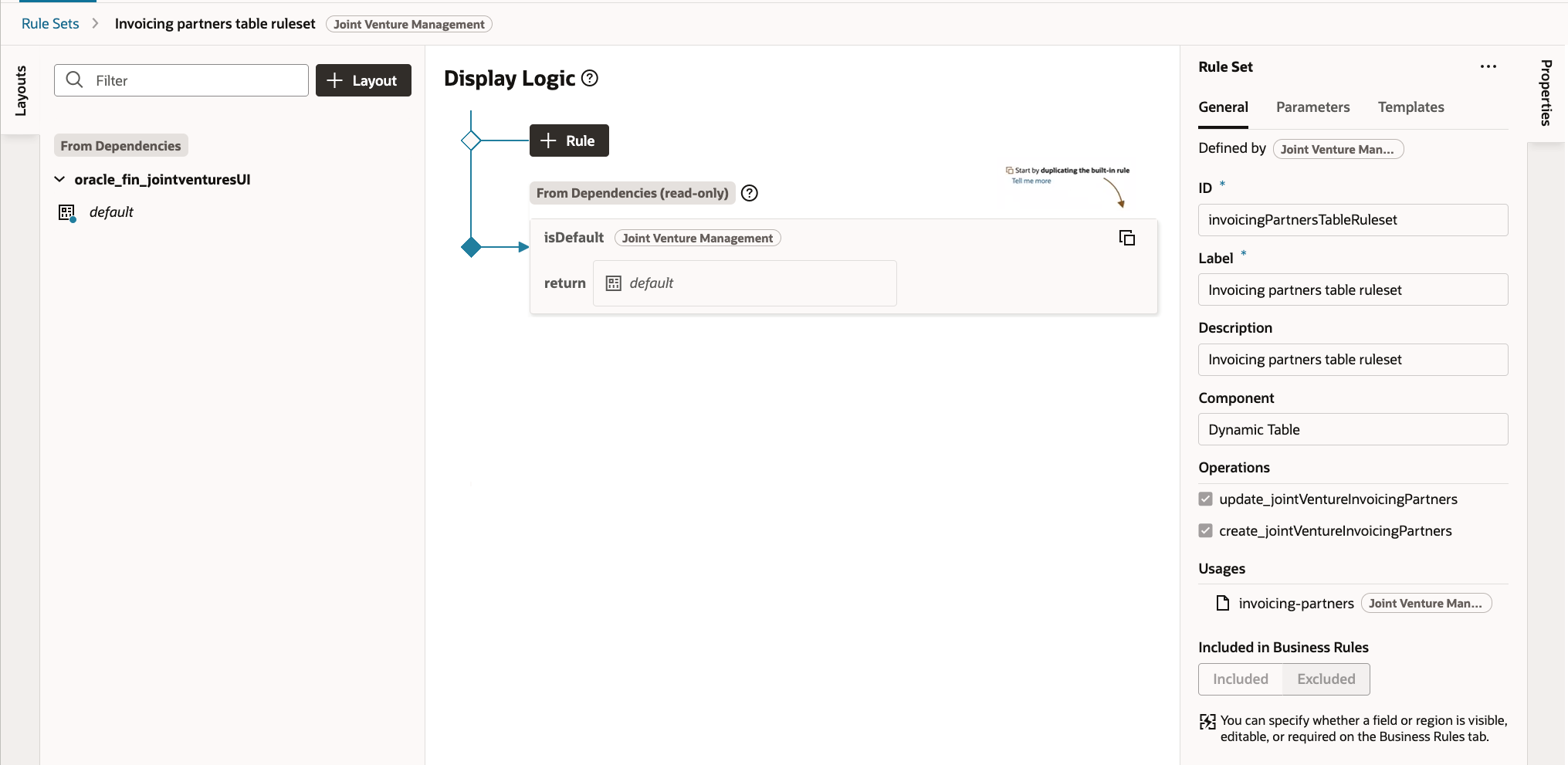
Task: Navigate back via the Rule Sets breadcrumb
Action: (x=49, y=23)
